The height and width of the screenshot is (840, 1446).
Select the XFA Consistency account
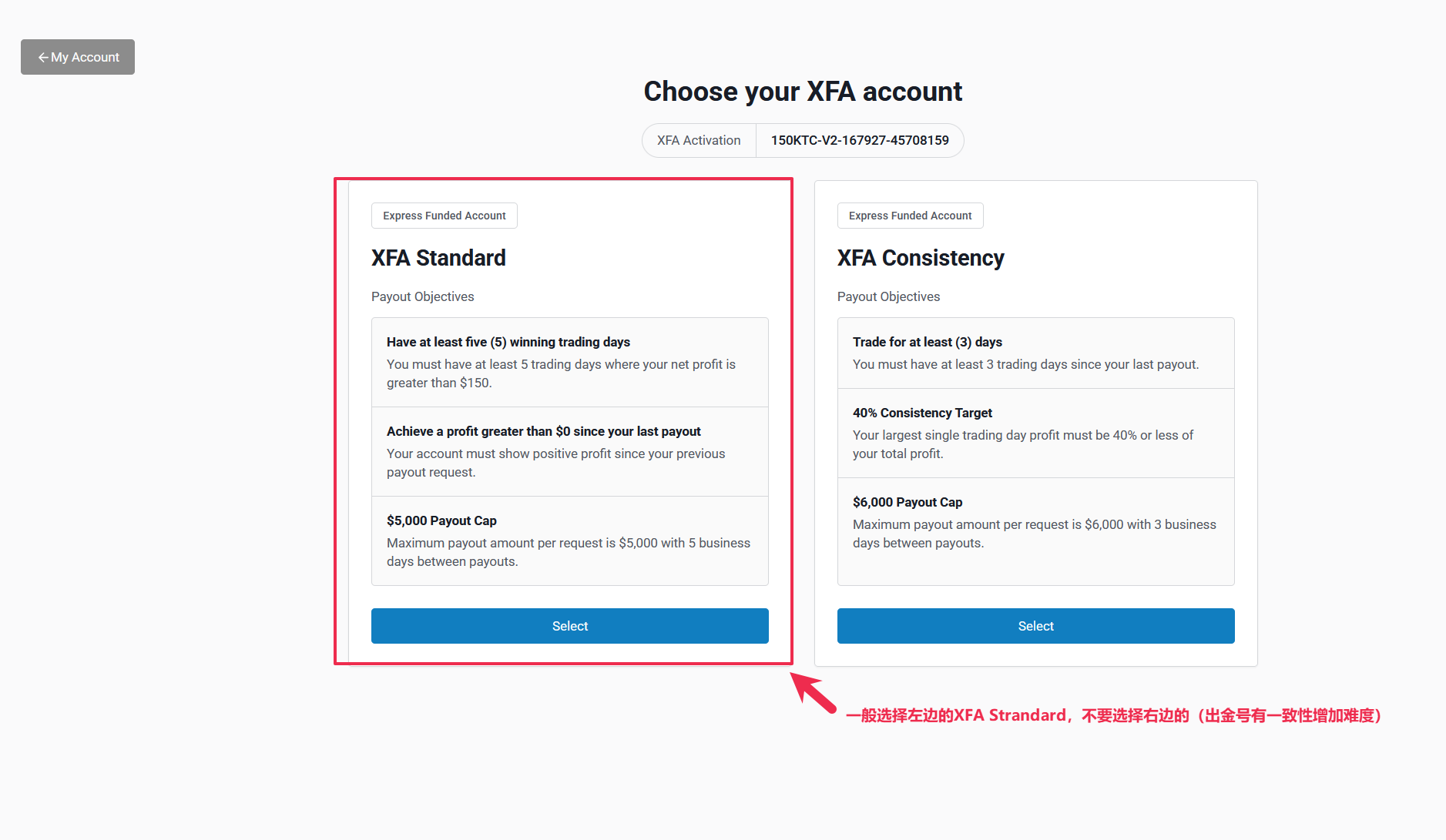[1036, 626]
